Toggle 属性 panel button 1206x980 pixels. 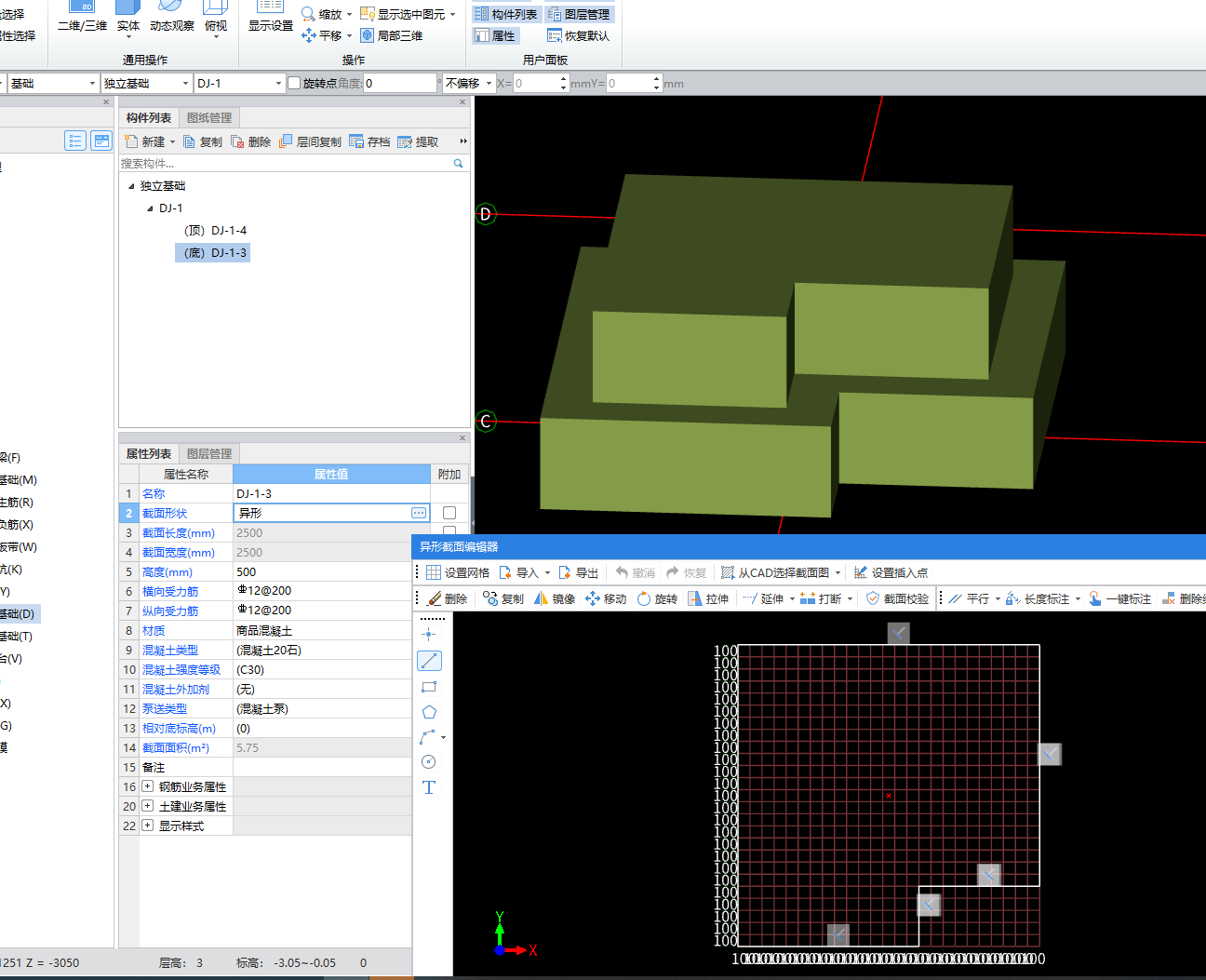coord(495,35)
